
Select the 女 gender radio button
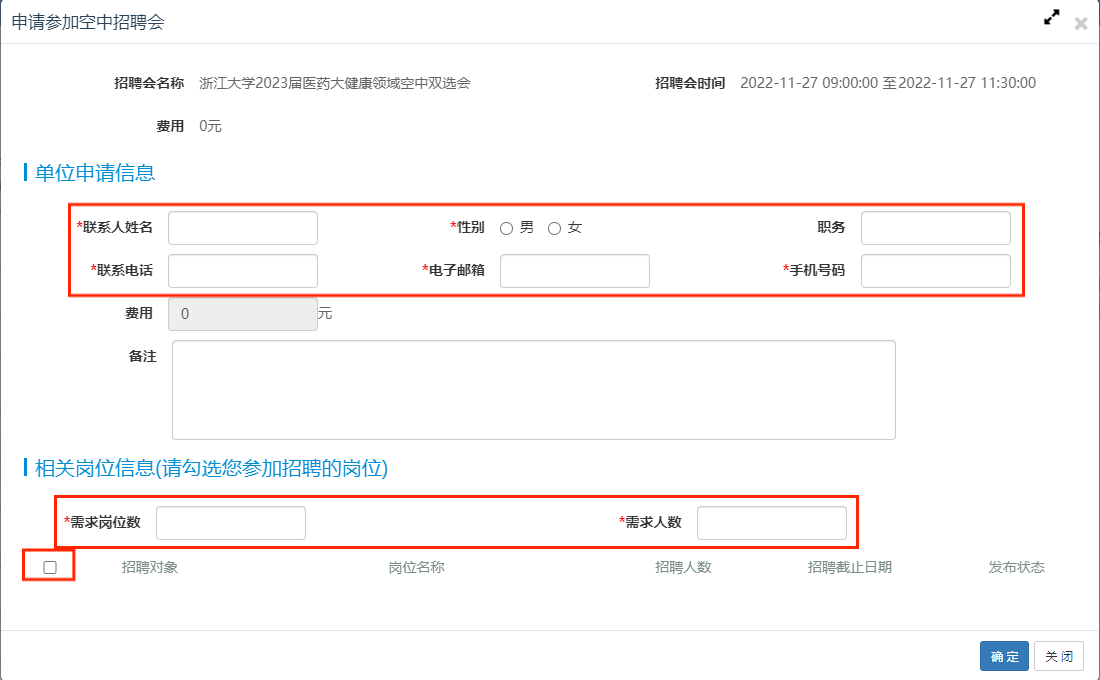[554, 228]
